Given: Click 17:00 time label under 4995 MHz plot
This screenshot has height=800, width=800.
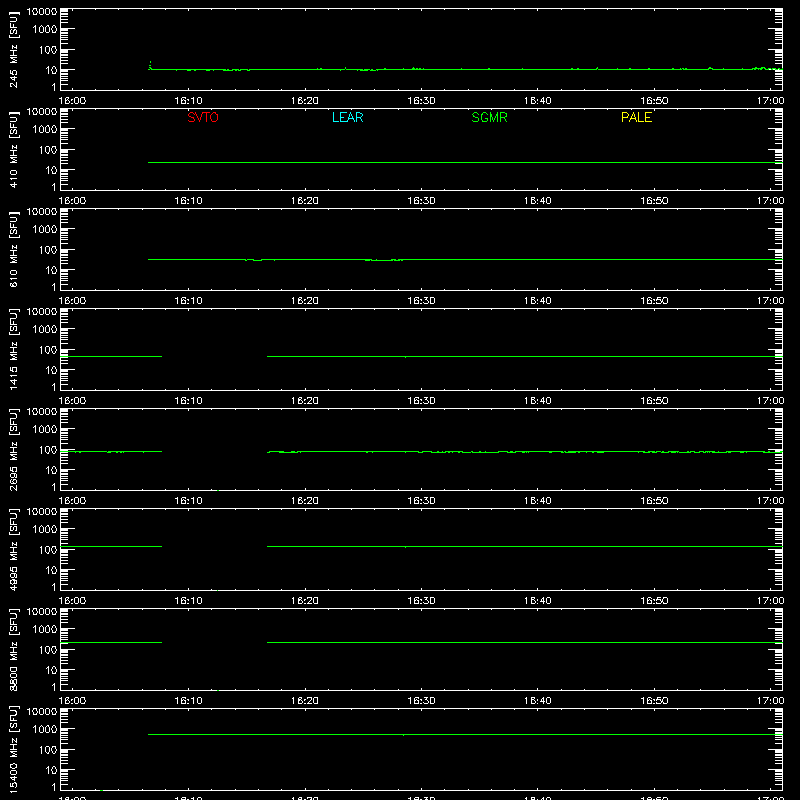Looking at the screenshot, I should coord(770,601).
